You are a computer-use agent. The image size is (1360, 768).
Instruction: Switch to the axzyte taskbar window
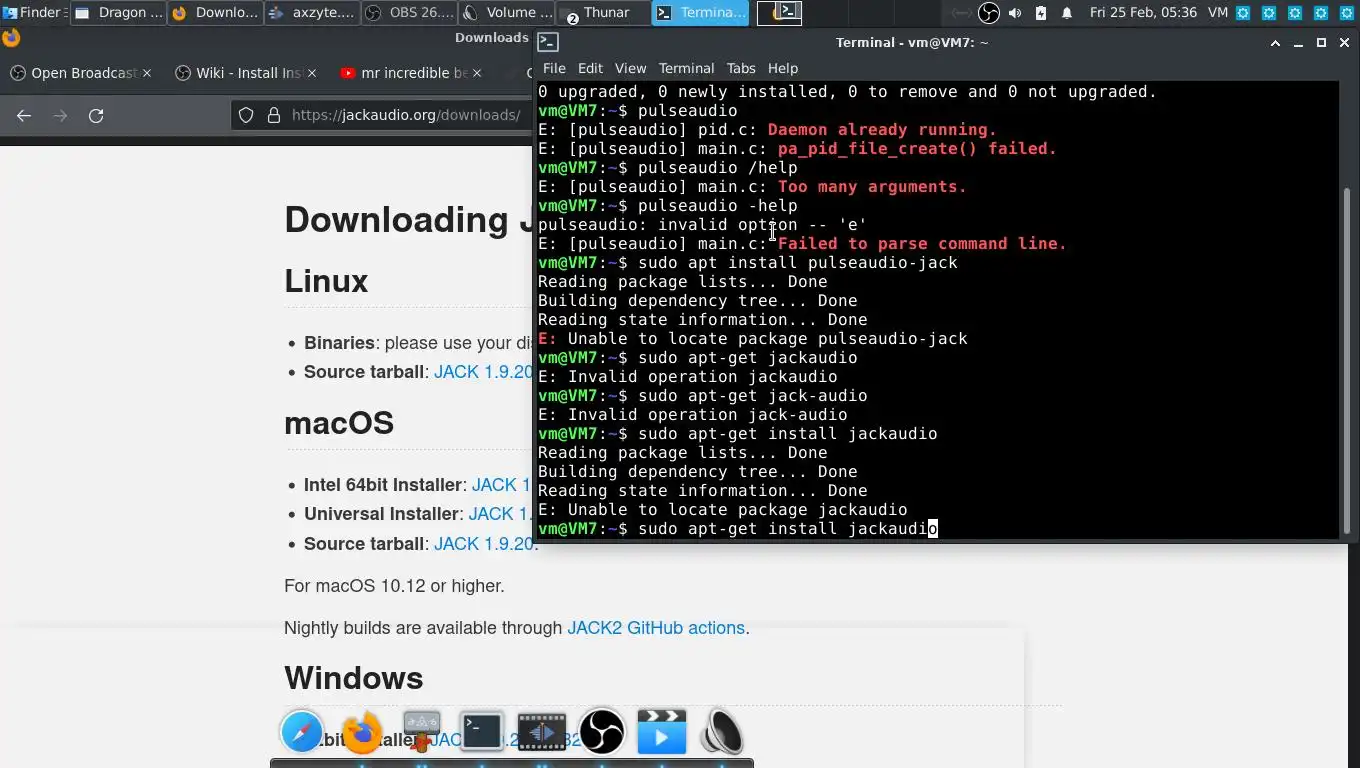pyautogui.click(x=312, y=13)
